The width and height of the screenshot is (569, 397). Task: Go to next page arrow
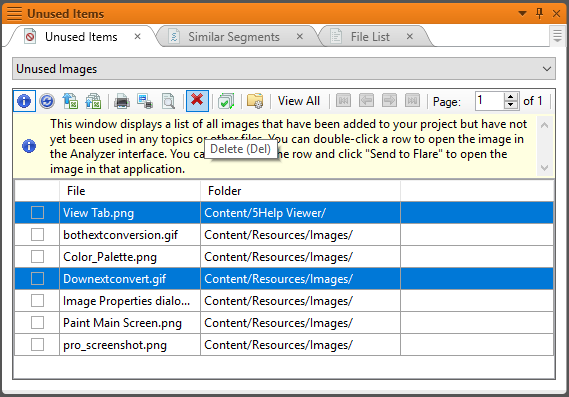pos(389,100)
